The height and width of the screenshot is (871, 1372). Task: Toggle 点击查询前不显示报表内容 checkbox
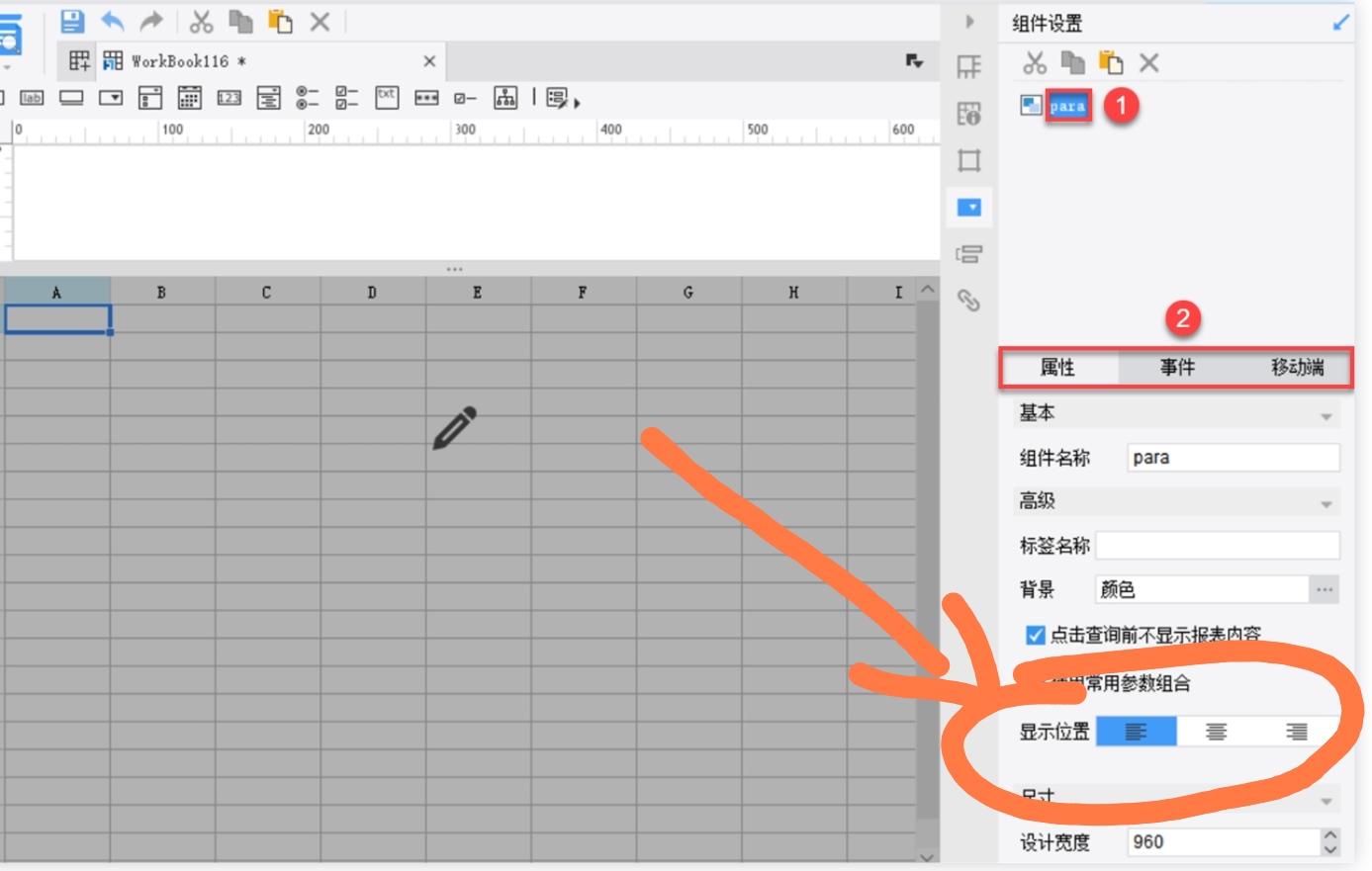pos(1036,635)
